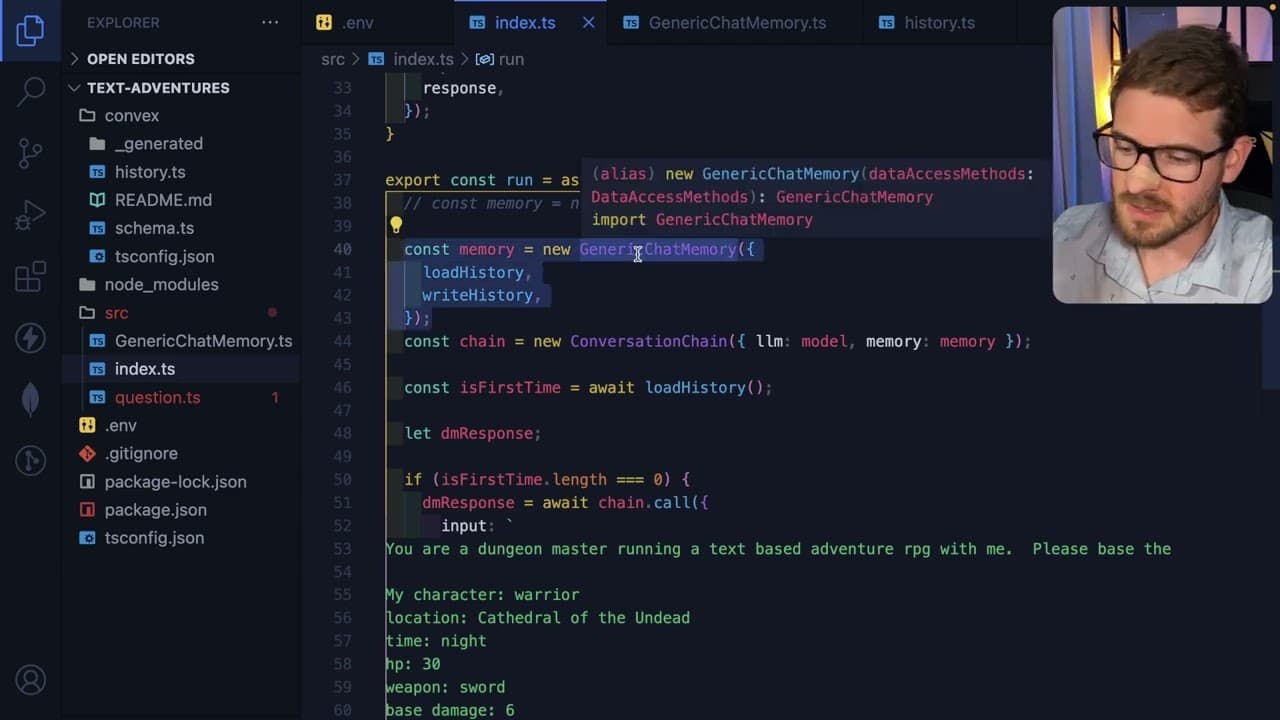The width and height of the screenshot is (1280, 720).
Task: Open the Git graph icon in activity bar
Action: tap(30, 460)
